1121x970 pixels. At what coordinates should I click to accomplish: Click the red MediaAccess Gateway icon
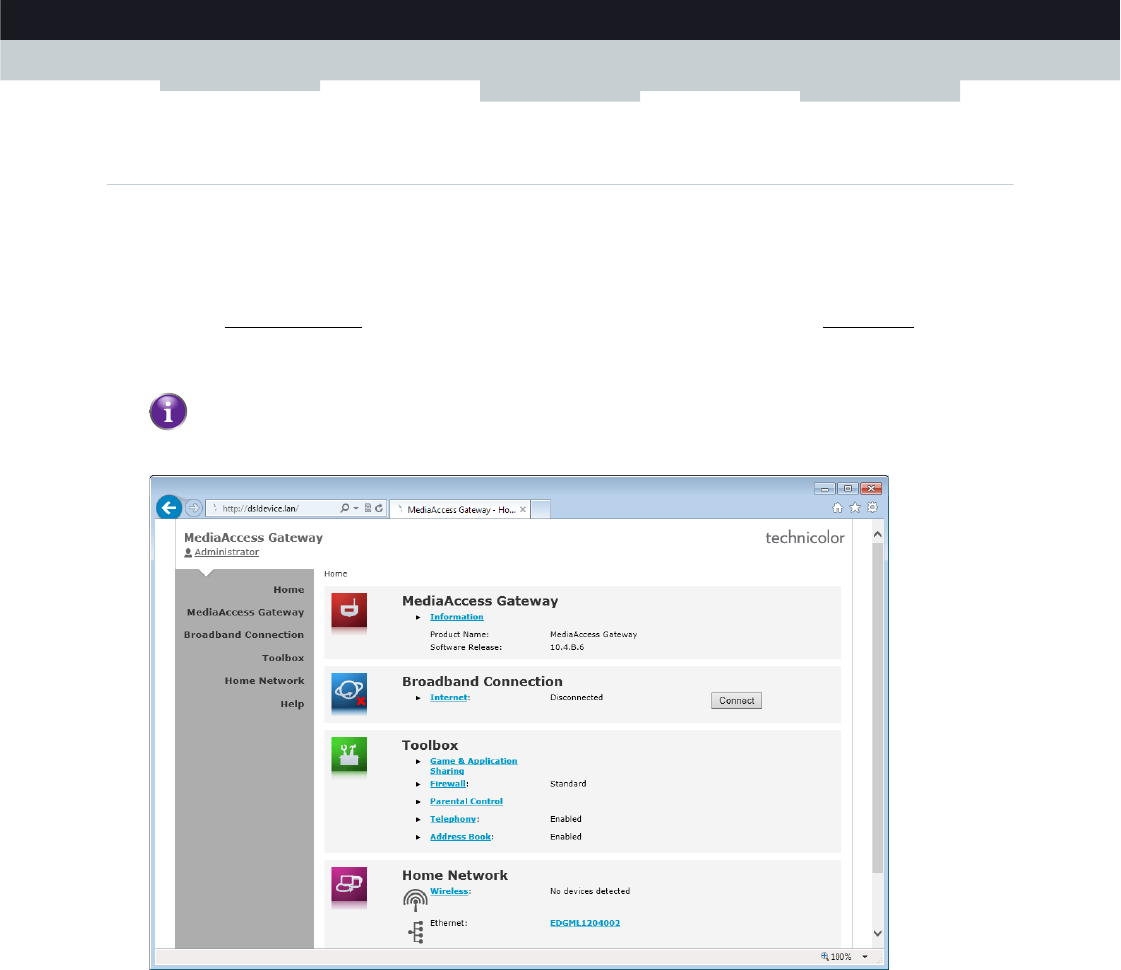click(x=349, y=610)
